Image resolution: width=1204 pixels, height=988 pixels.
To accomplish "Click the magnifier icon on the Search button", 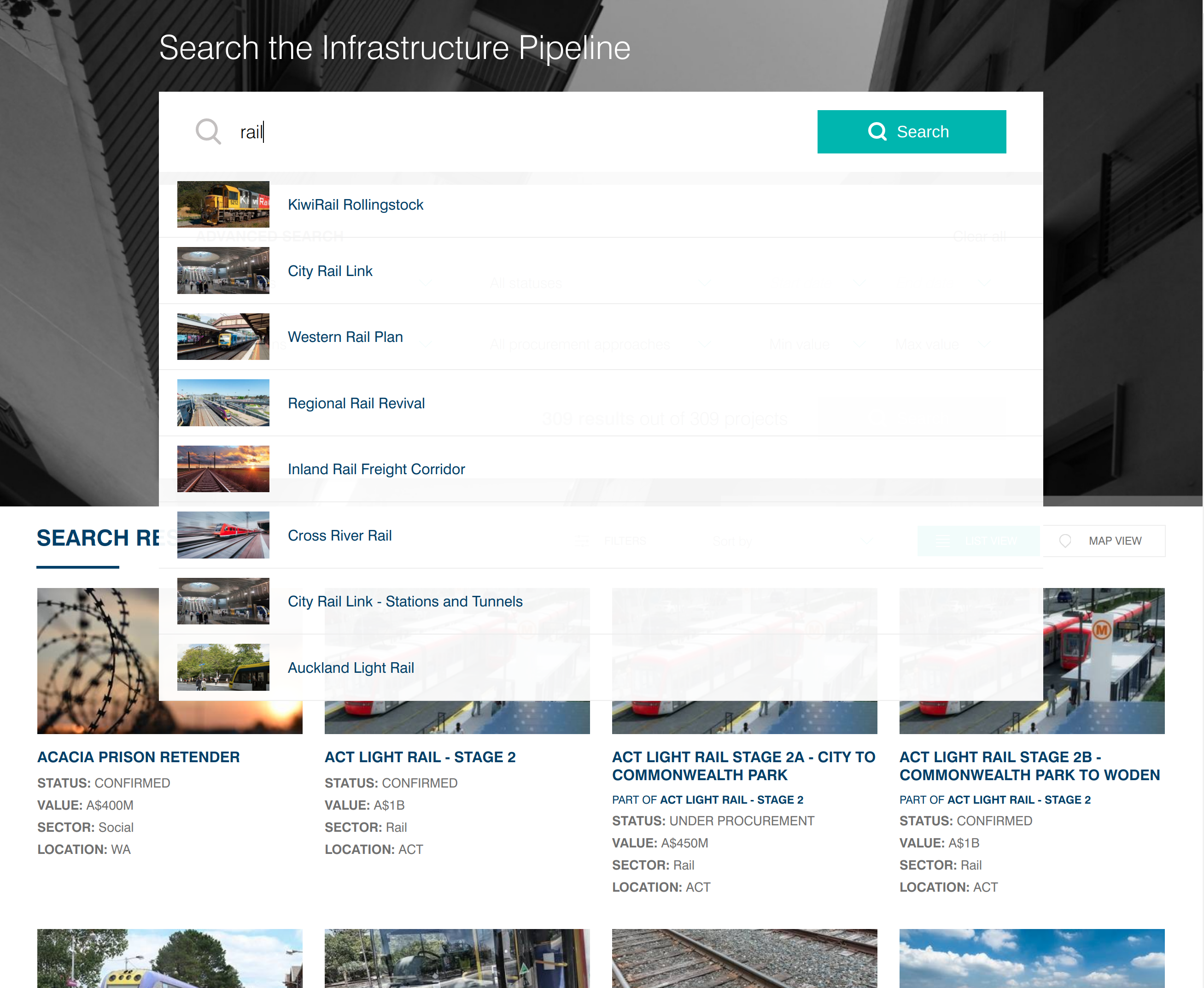I will tap(877, 131).
